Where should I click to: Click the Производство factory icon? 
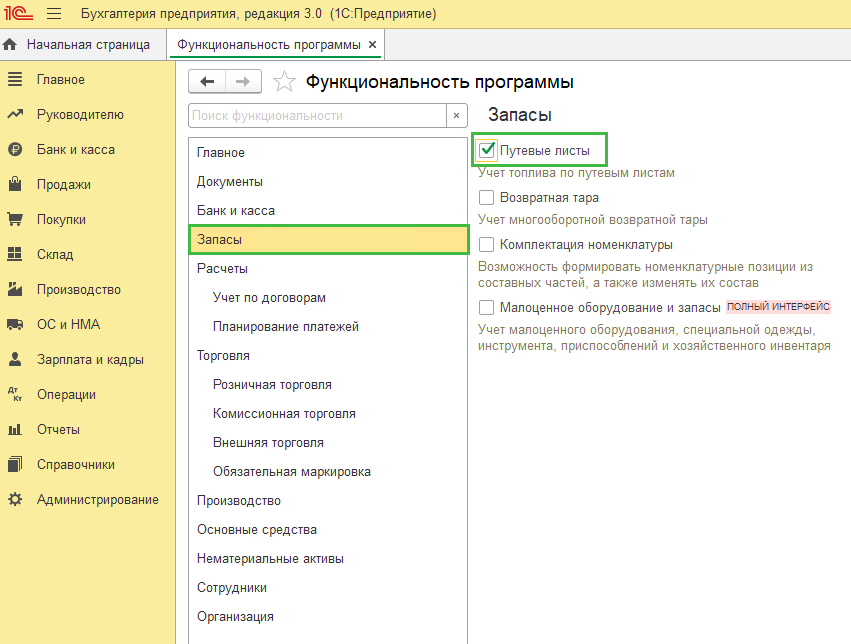coord(15,289)
